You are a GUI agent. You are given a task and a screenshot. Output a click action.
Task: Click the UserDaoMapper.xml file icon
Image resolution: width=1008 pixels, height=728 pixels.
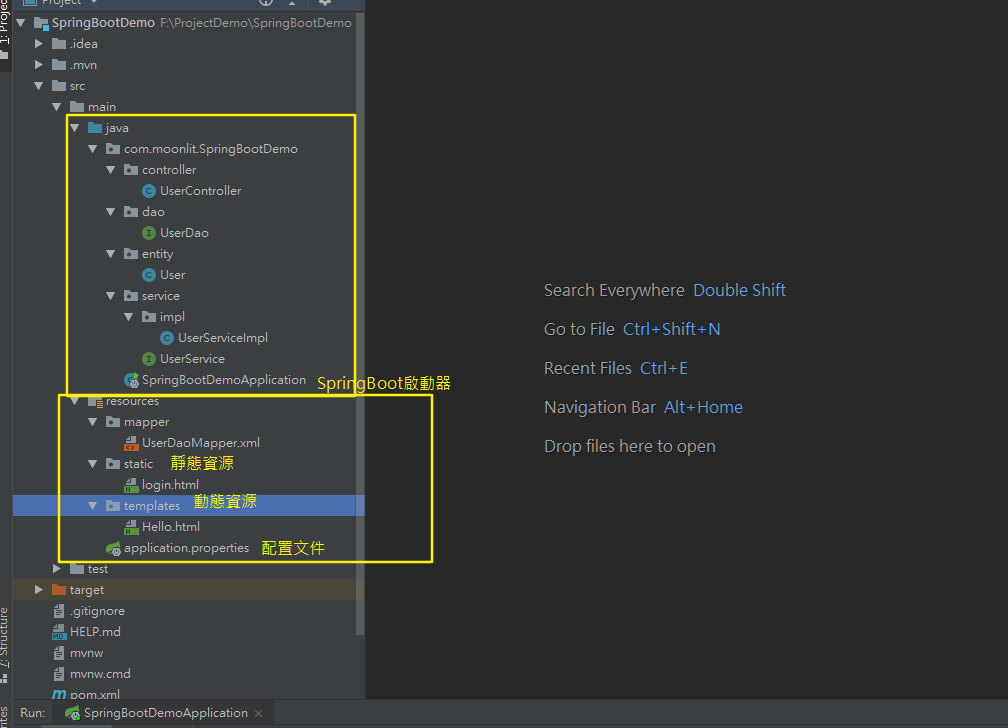click(131, 443)
